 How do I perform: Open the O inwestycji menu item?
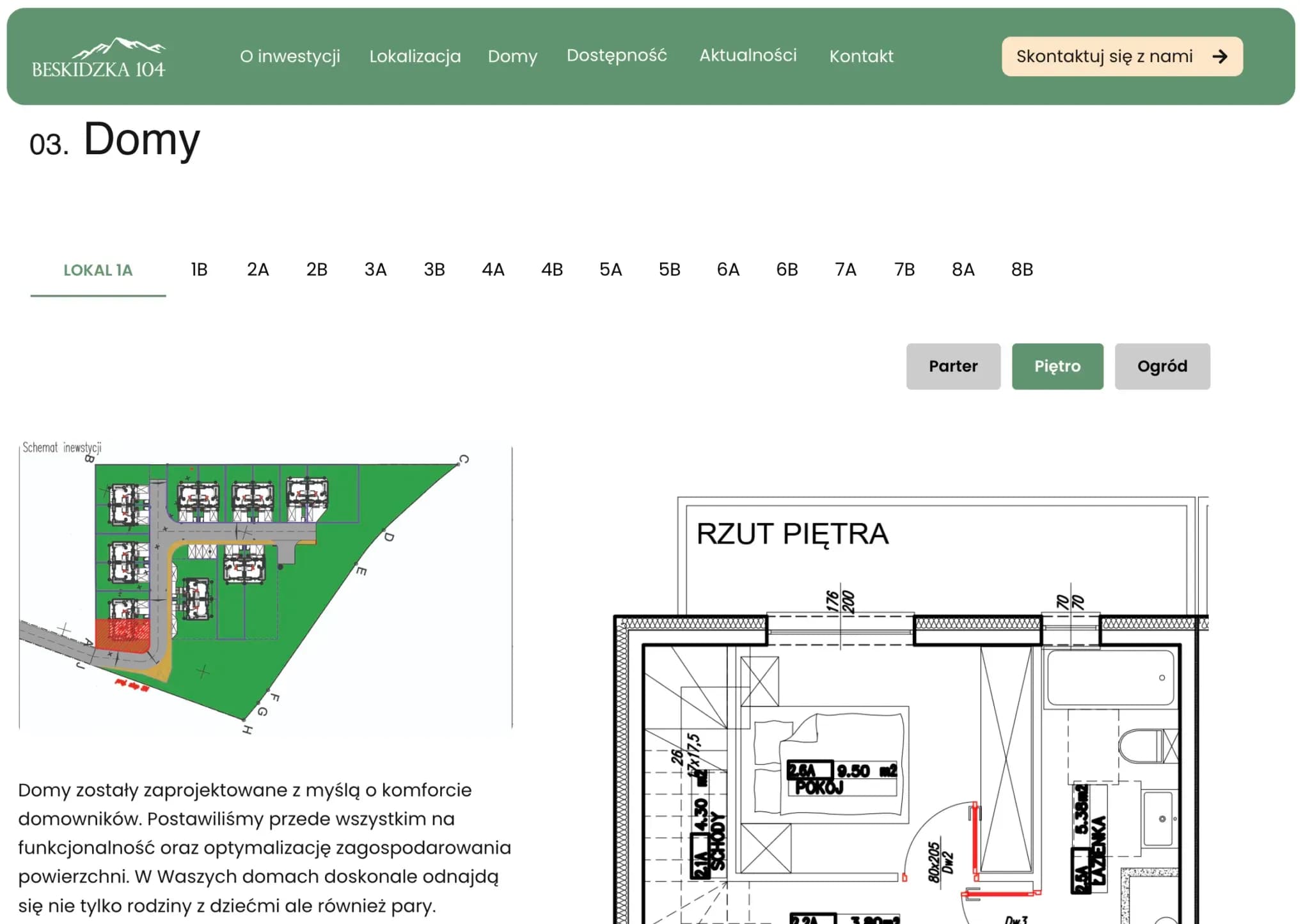(290, 56)
